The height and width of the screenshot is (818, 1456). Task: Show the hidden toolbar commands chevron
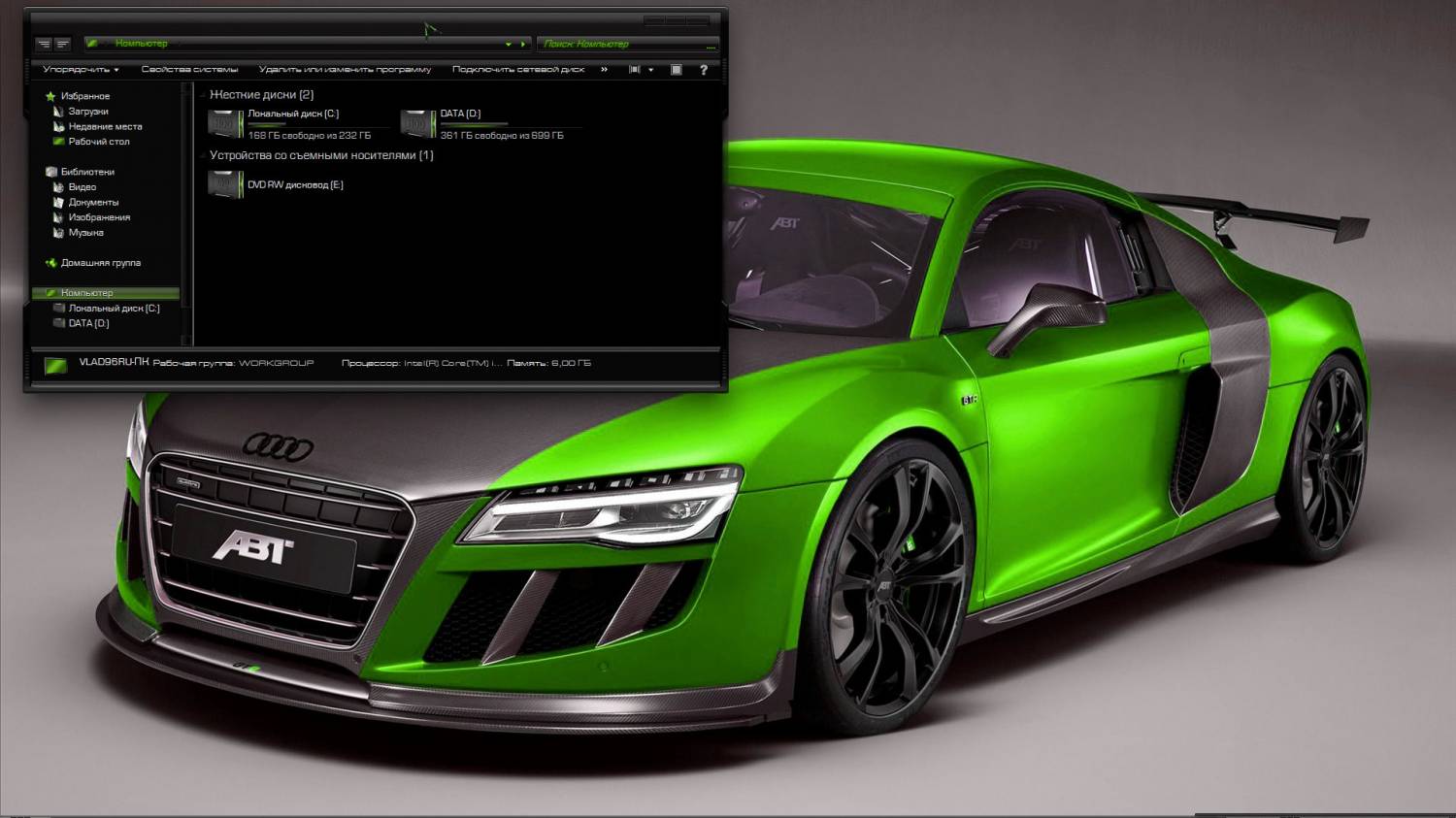point(604,70)
